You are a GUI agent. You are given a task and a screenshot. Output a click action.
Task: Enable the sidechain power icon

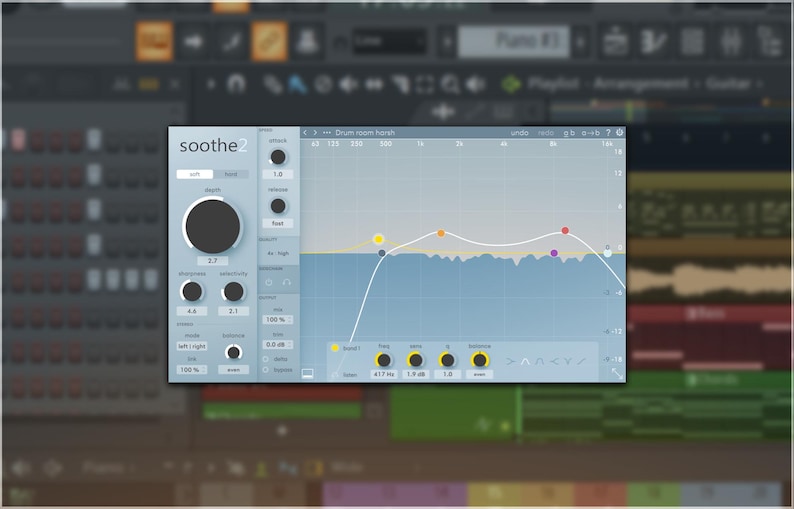tap(269, 282)
